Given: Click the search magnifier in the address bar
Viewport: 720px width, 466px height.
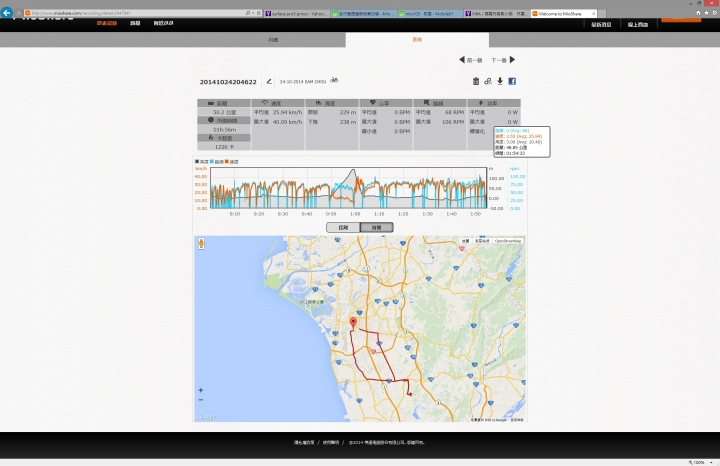Looking at the screenshot, I should 248,13.
